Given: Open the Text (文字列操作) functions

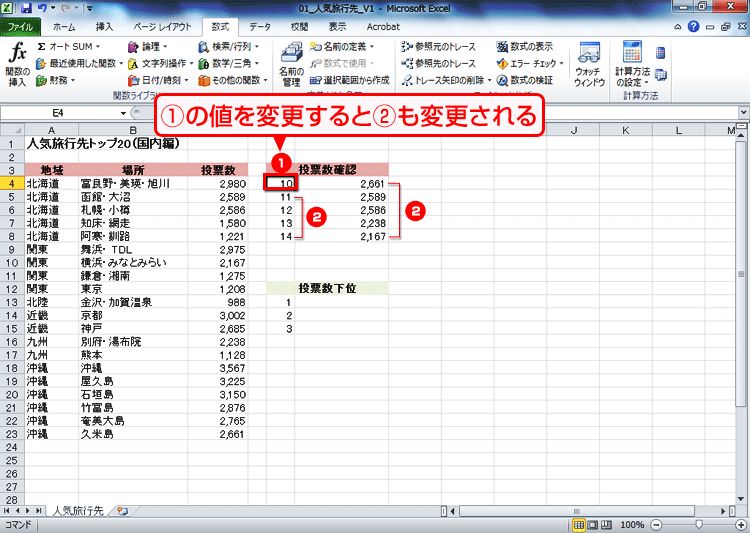Looking at the screenshot, I should point(159,63).
